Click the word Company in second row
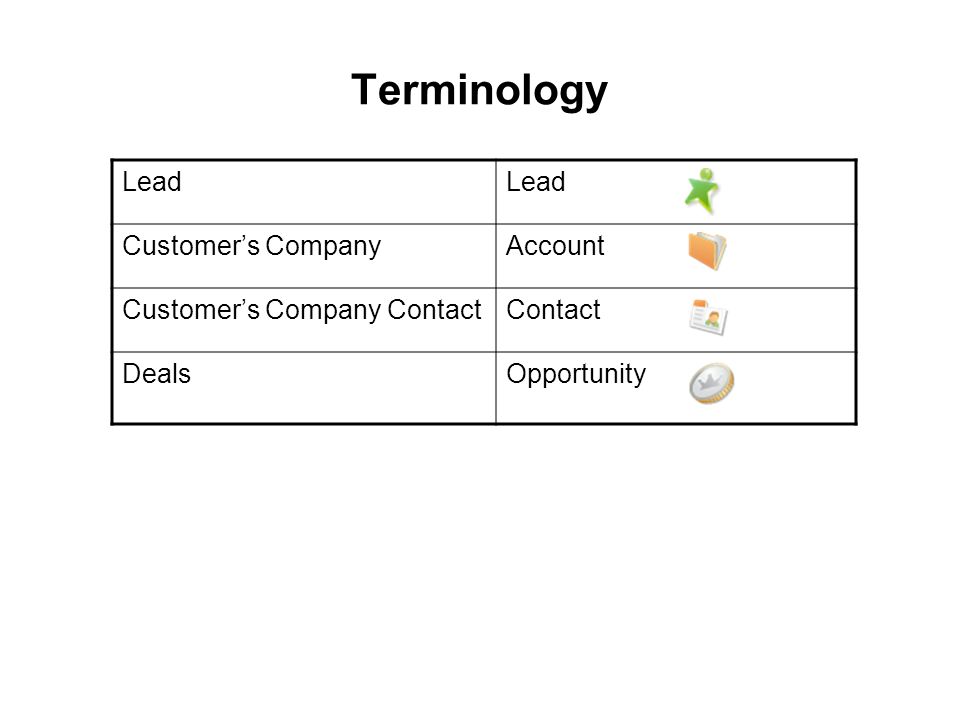The height and width of the screenshot is (720, 960). point(323,247)
